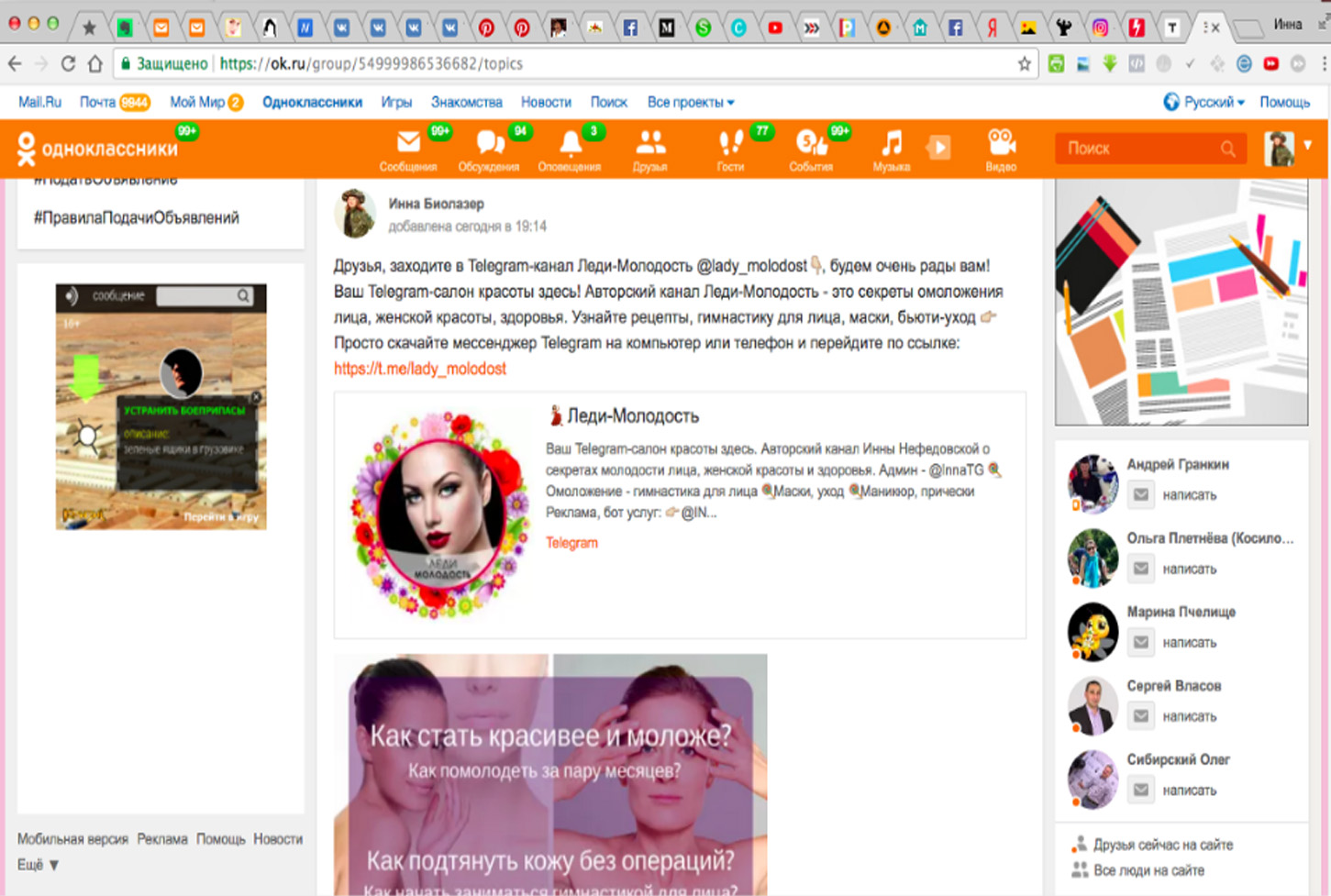1331x896 pixels.
Task: Open the Леди-Молодость flower wreath thumbnail
Action: click(x=440, y=514)
